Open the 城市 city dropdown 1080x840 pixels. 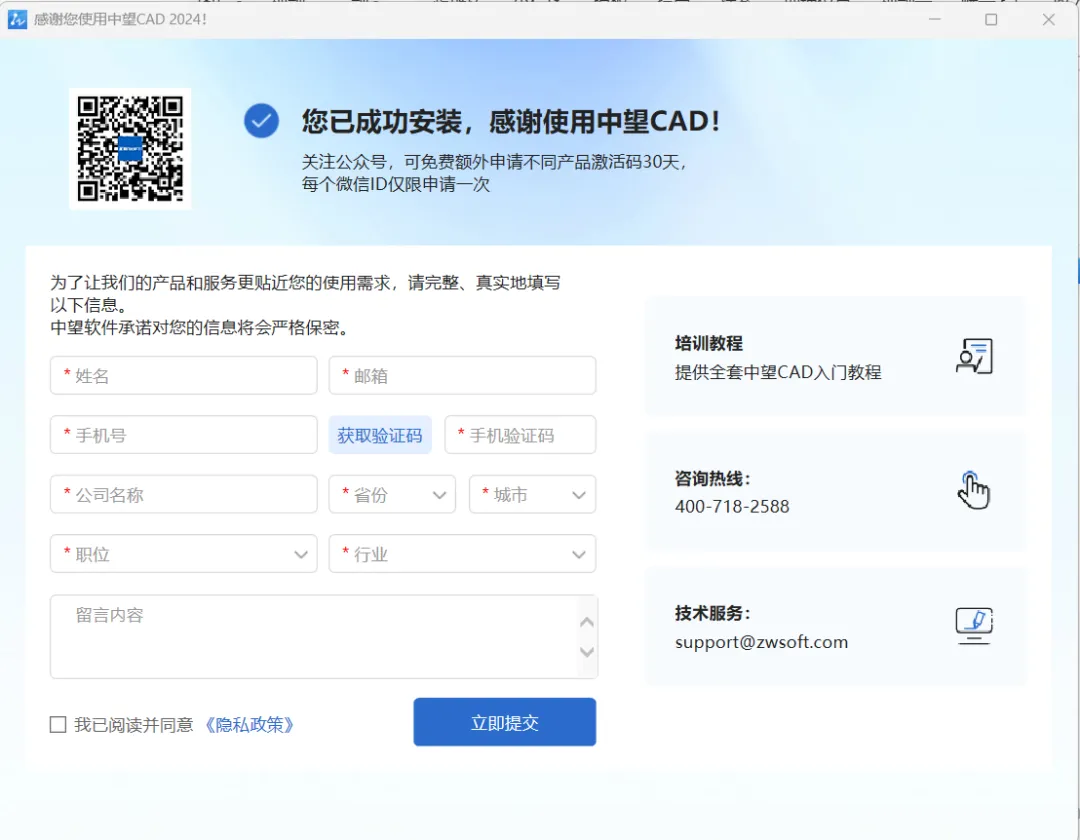532,494
